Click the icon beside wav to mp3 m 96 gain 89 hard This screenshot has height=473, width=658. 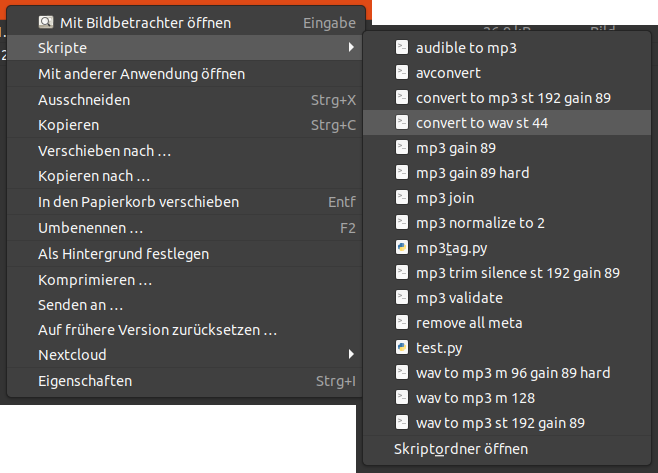pos(402,373)
